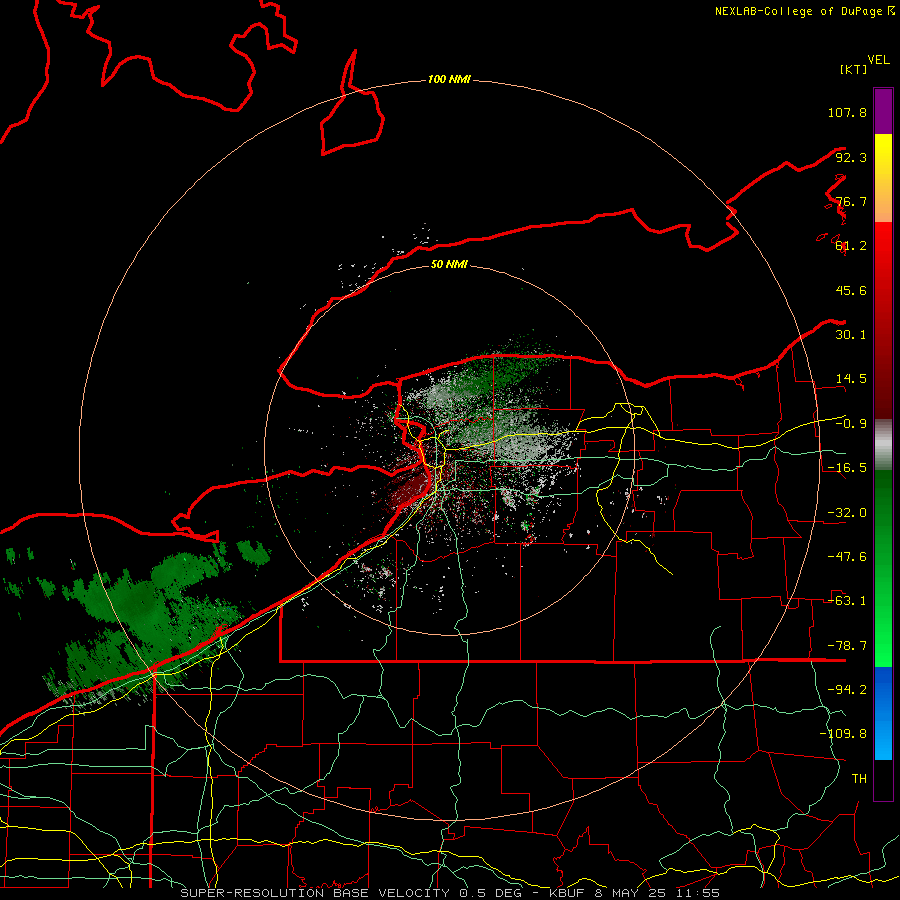Select the 50 NMI range ring label

coord(449,264)
